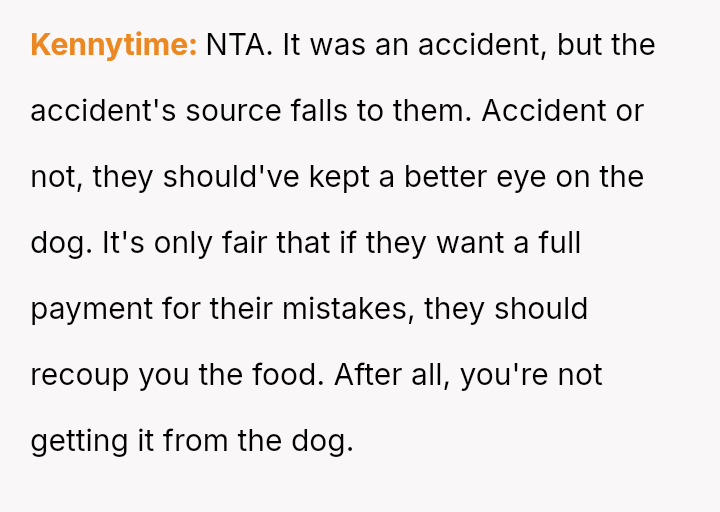Image resolution: width=720 pixels, height=512 pixels.
Task: Click the word "recoup" in the comment
Action: coord(81,375)
